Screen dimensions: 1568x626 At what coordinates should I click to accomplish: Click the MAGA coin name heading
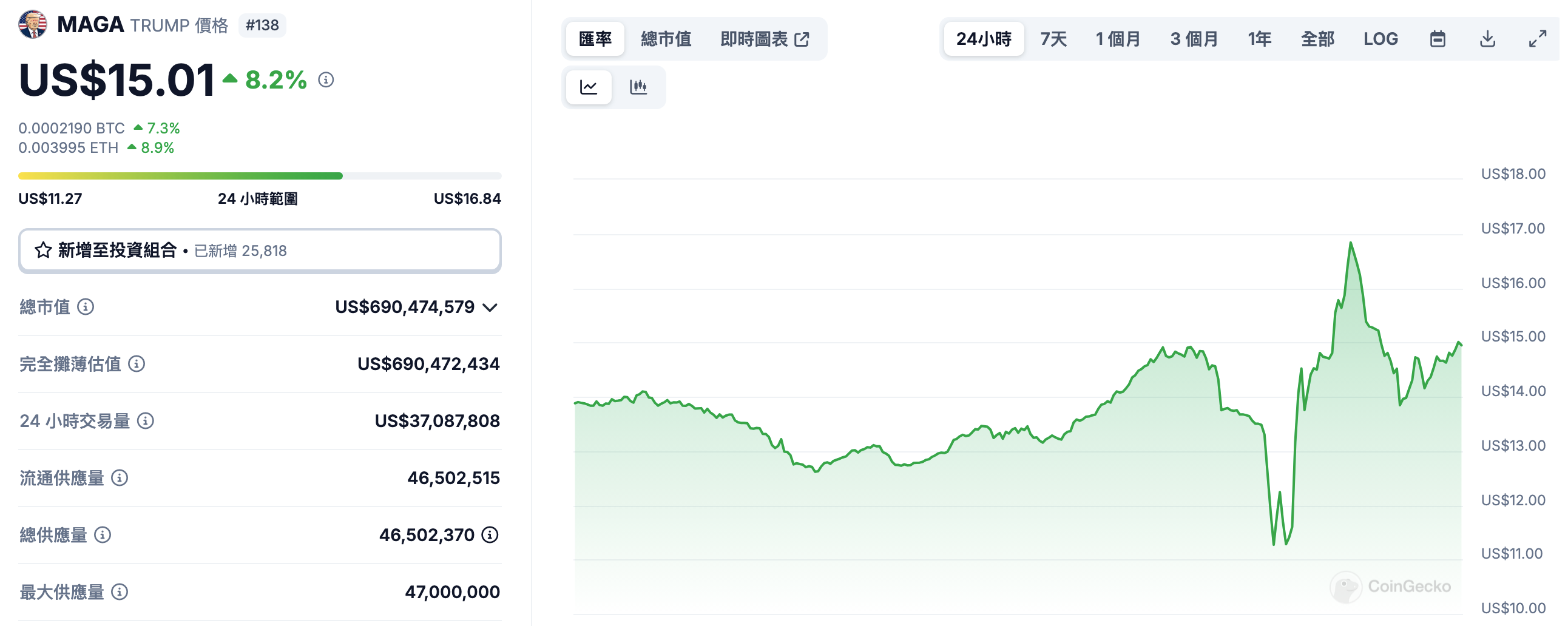click(x=90, y=25)
